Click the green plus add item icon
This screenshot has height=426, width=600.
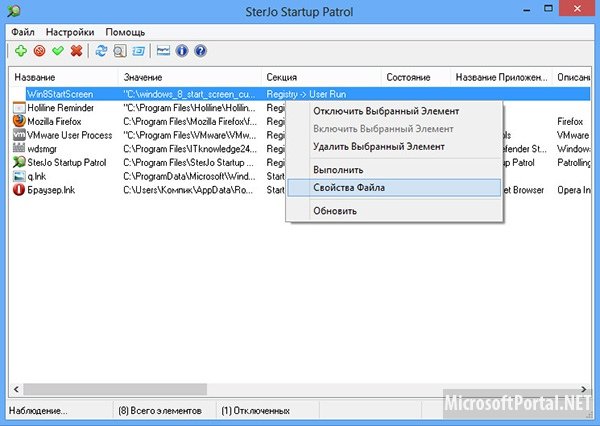point(21,51)
